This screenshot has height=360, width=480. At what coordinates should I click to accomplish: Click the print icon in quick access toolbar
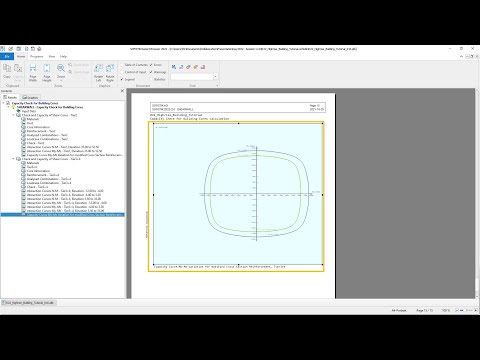pyautogui.click(x=39, y=49)
